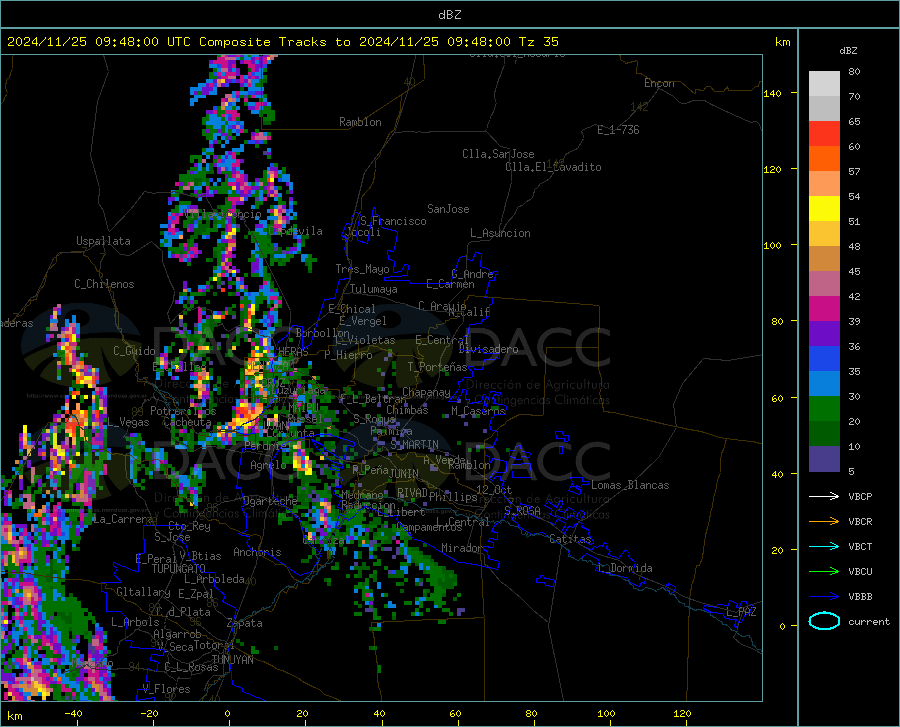Image resolution: width=900 pixels, height=727 pixels.
Task: Click the 'Zapata' map label
Action: pos(245,623)
